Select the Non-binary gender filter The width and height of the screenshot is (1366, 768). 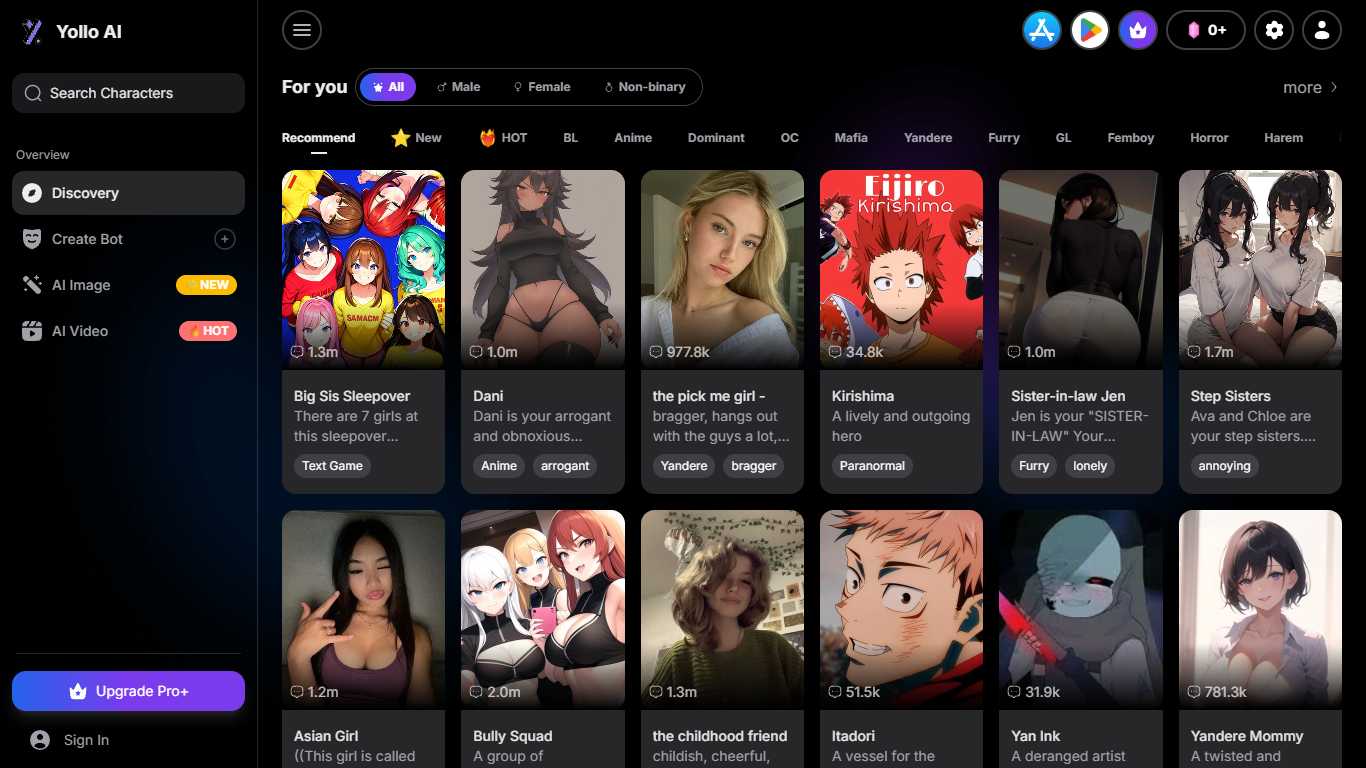coord(644,87)
